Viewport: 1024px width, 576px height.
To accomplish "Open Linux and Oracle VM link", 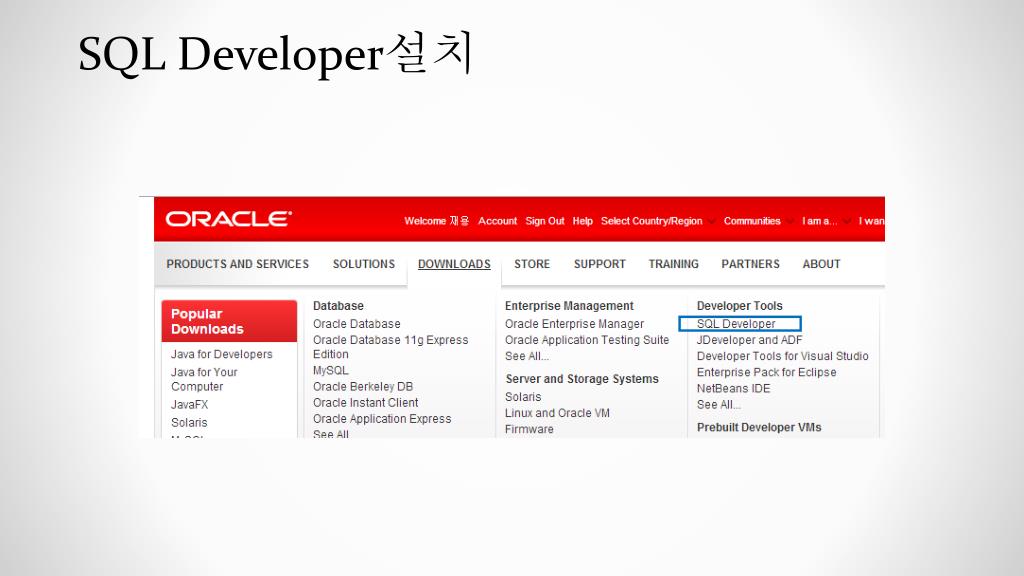I will coord(557,413).
